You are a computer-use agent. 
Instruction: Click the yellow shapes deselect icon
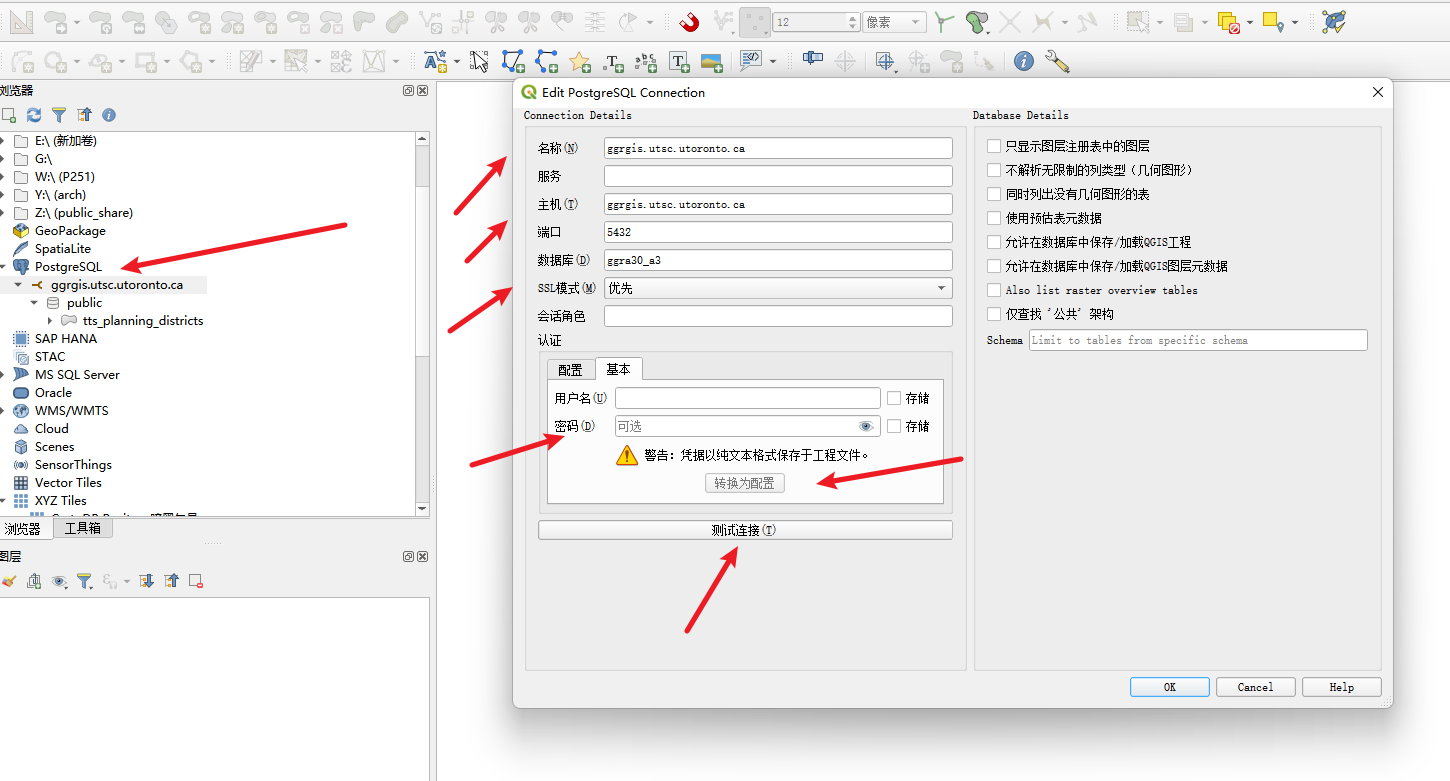pos(1229,21)
